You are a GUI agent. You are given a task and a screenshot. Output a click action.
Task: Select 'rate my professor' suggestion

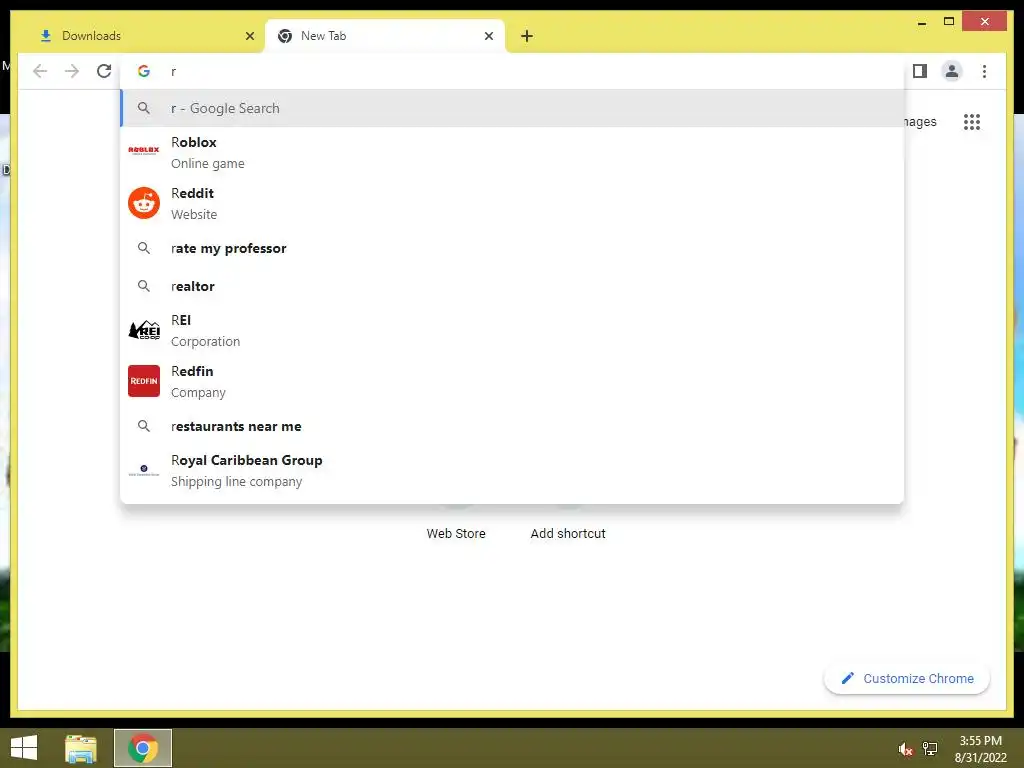[x=512, y=248]
